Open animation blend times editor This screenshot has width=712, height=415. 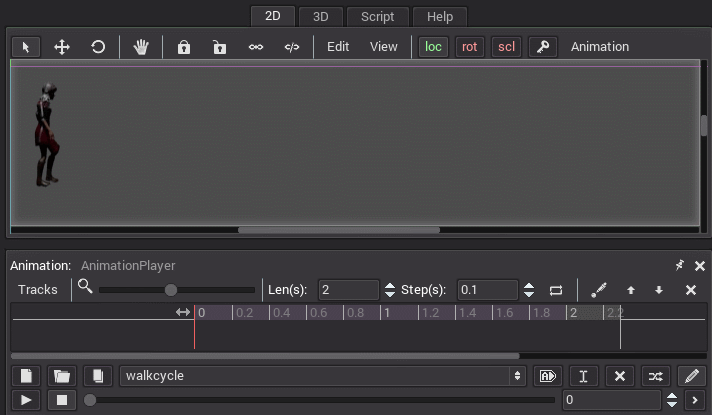click(655, 376)
